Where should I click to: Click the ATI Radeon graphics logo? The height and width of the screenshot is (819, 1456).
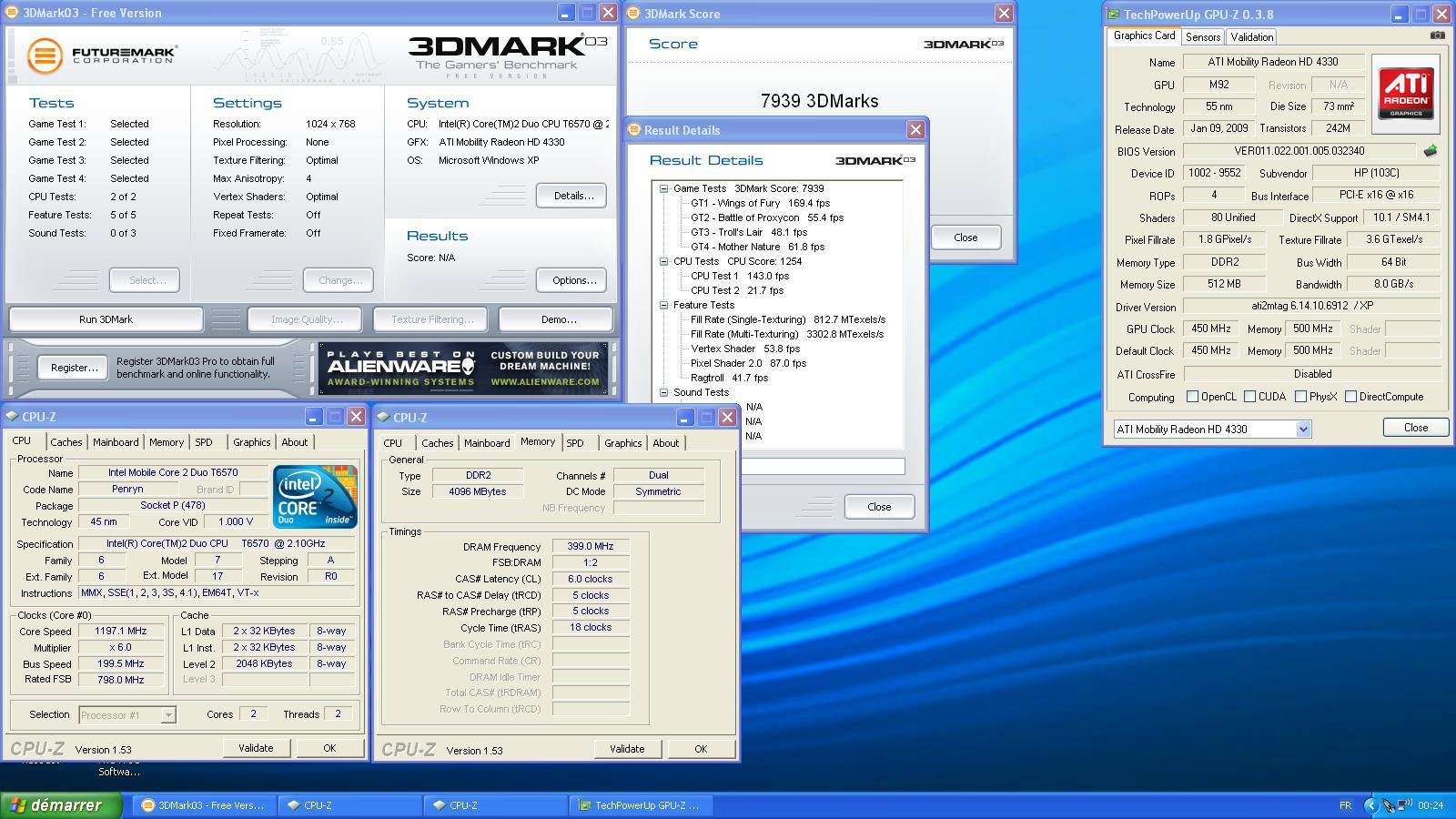[1406, 93]
